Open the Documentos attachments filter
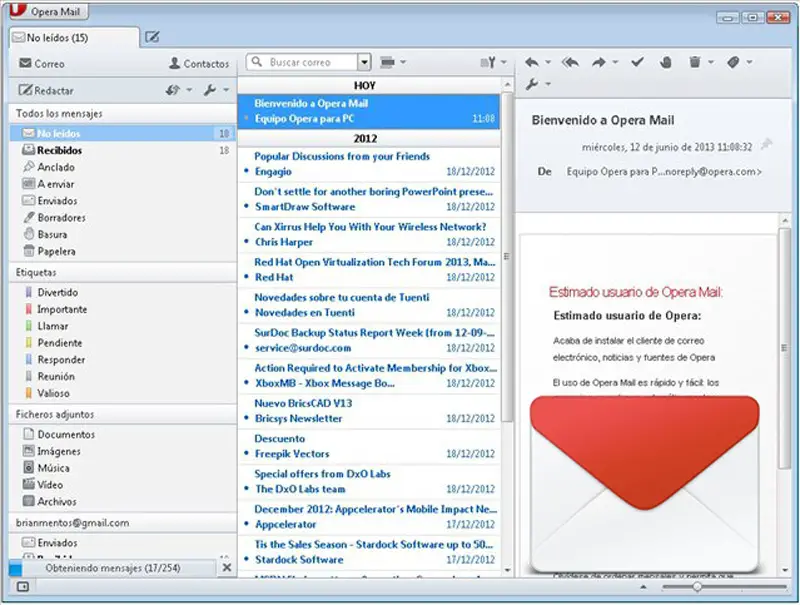The width and height of the screenshot is (800, 605). (x=122, y=434)
